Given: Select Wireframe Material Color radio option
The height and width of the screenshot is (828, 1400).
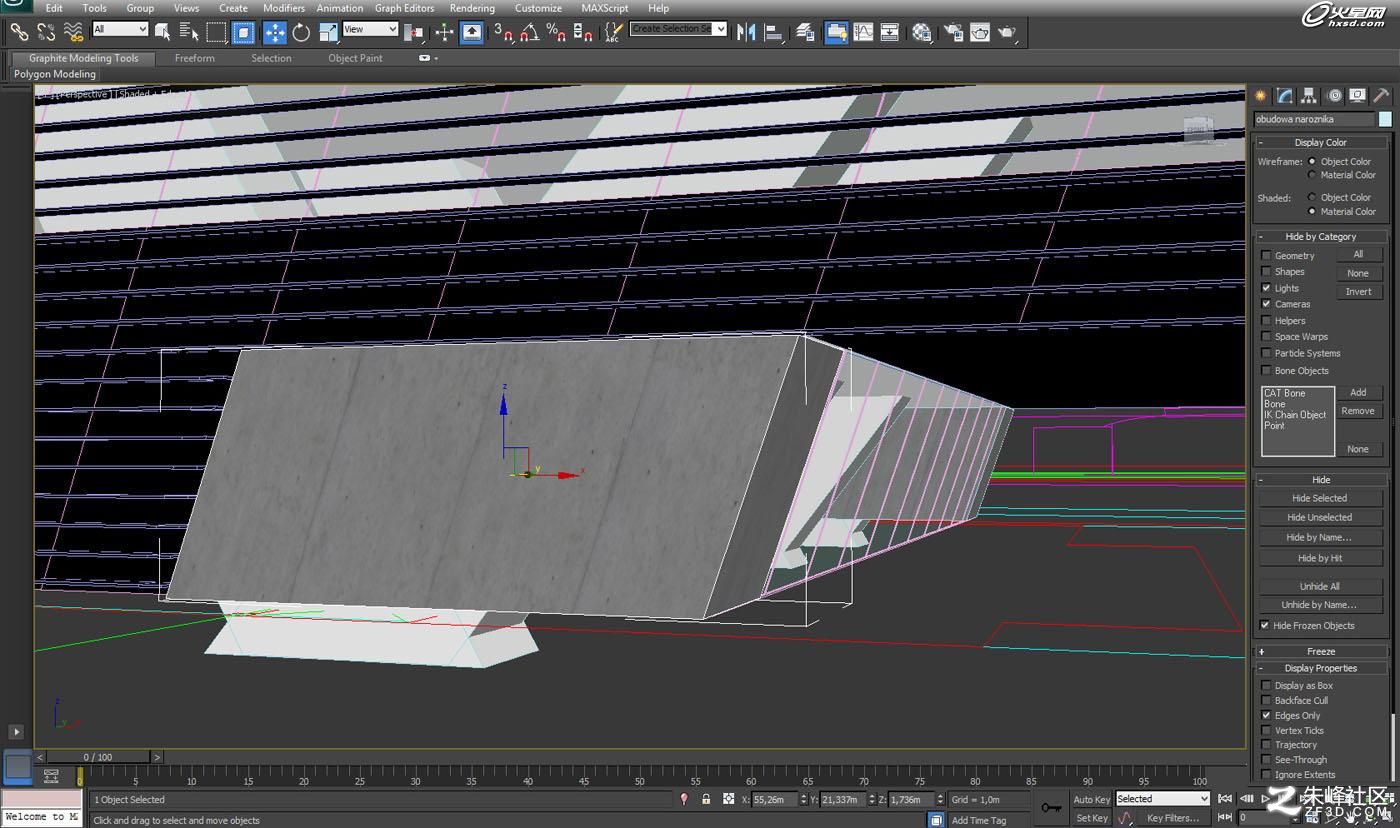Looking at the screenshot, I should (1312, 175).
